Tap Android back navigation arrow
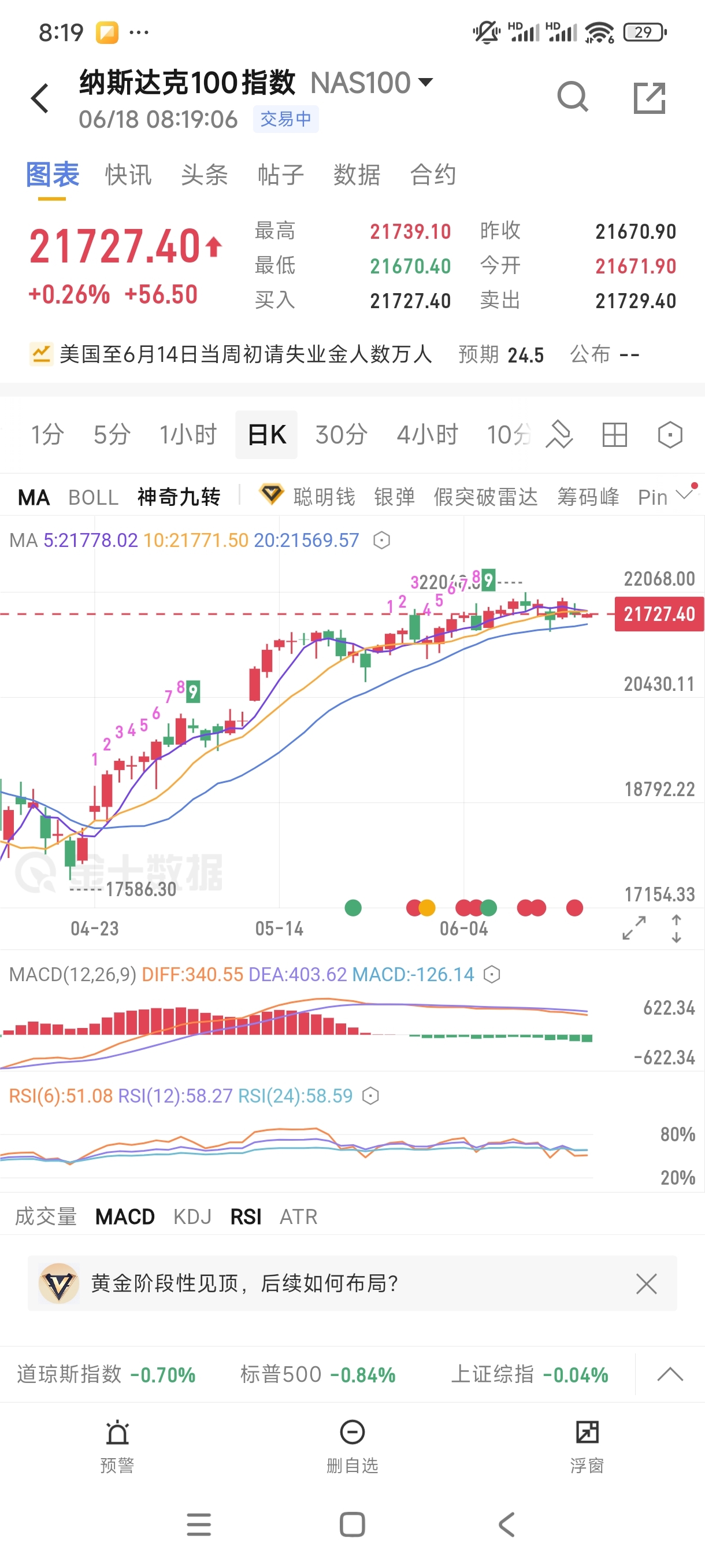The image size is (705, 1568). (x=506, y=1525)
